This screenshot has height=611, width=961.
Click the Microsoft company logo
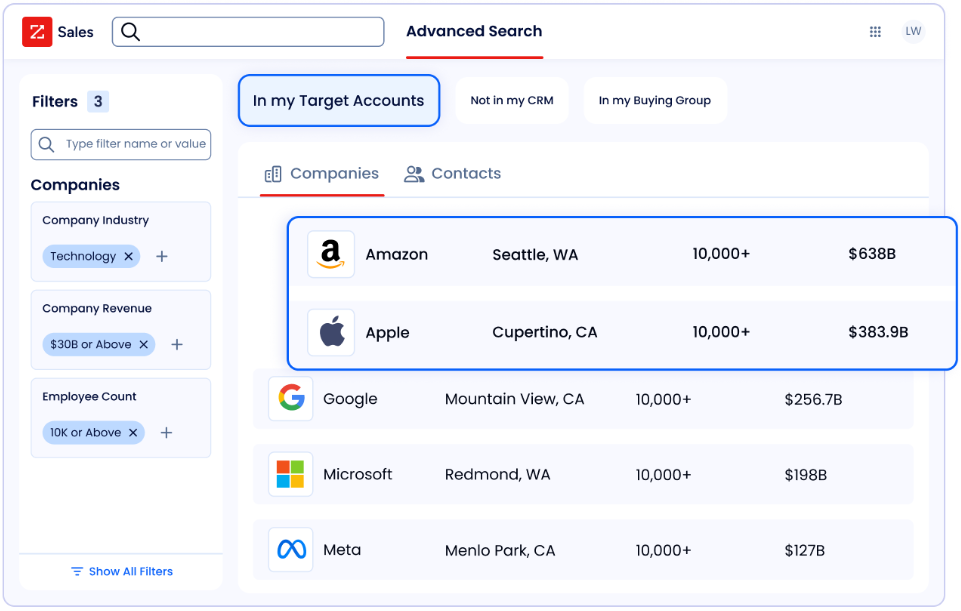tap(291, 474)
